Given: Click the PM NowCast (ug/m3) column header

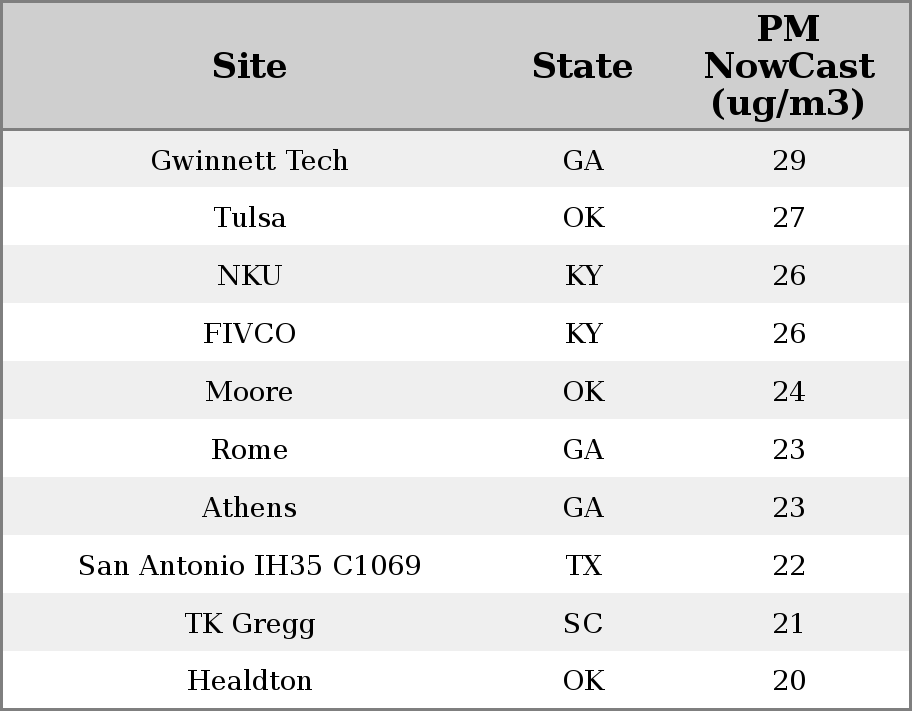Looking at the screenshot, I should pyautogui.click(x=789, y=66).
